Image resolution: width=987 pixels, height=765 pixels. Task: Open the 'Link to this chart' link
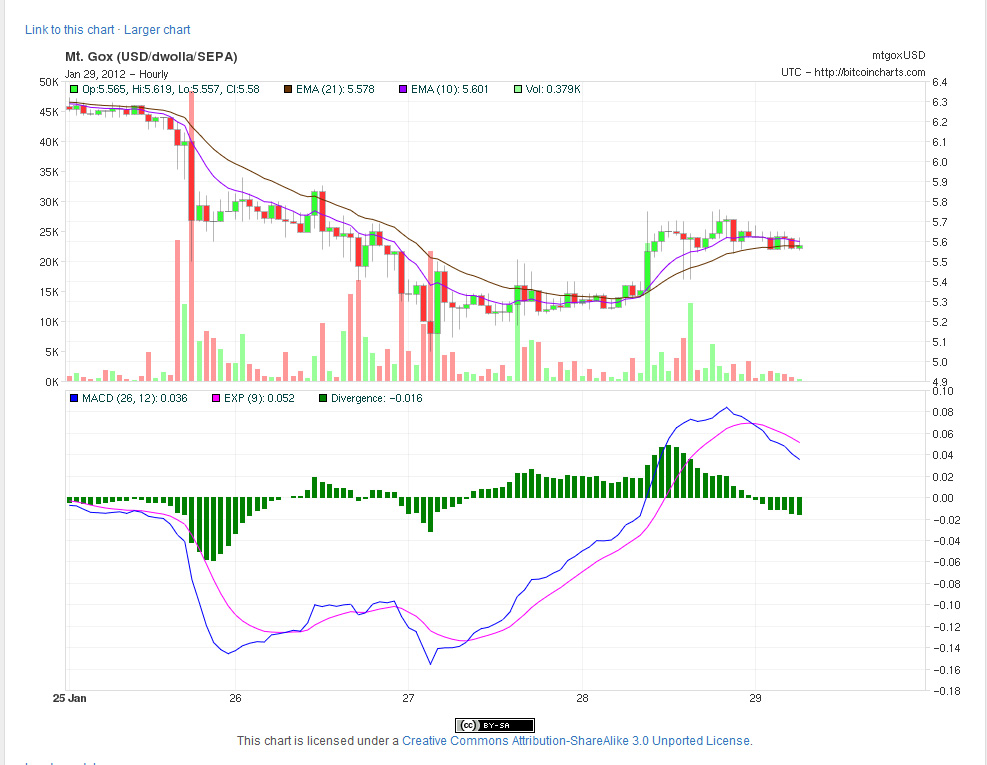[70, 30]
